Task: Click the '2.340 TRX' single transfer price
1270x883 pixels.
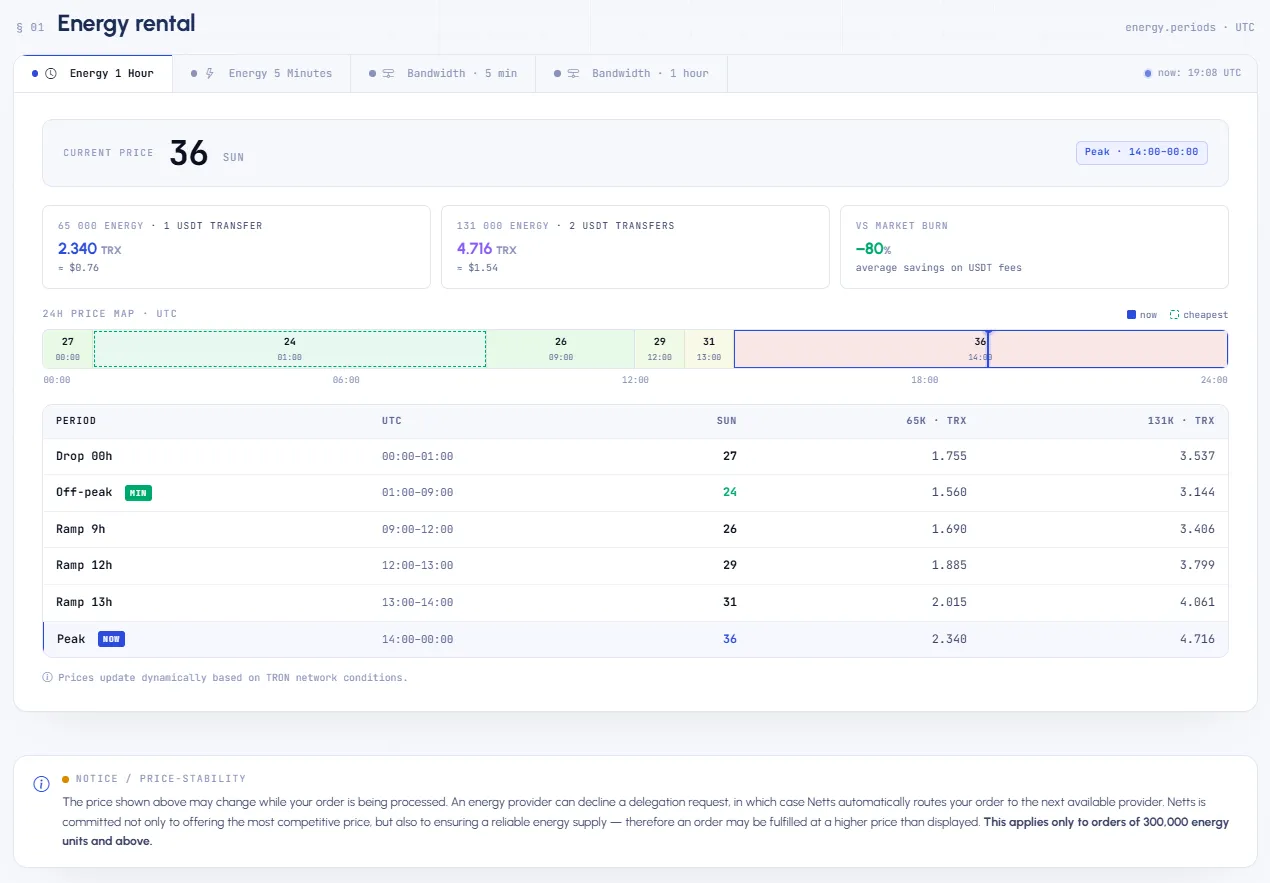Action: click(89, 248)
